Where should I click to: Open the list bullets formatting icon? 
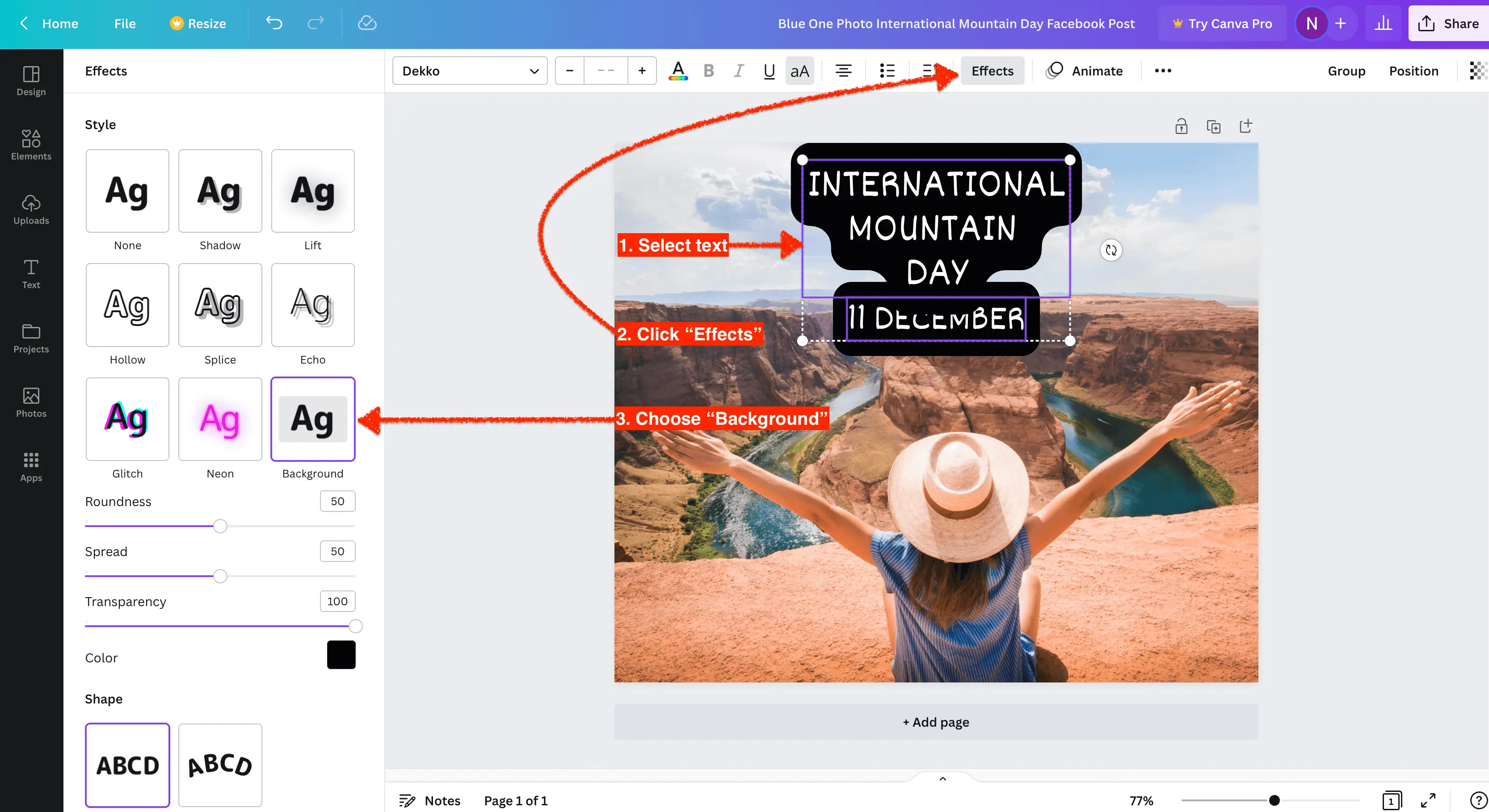(x=887, y=71)
